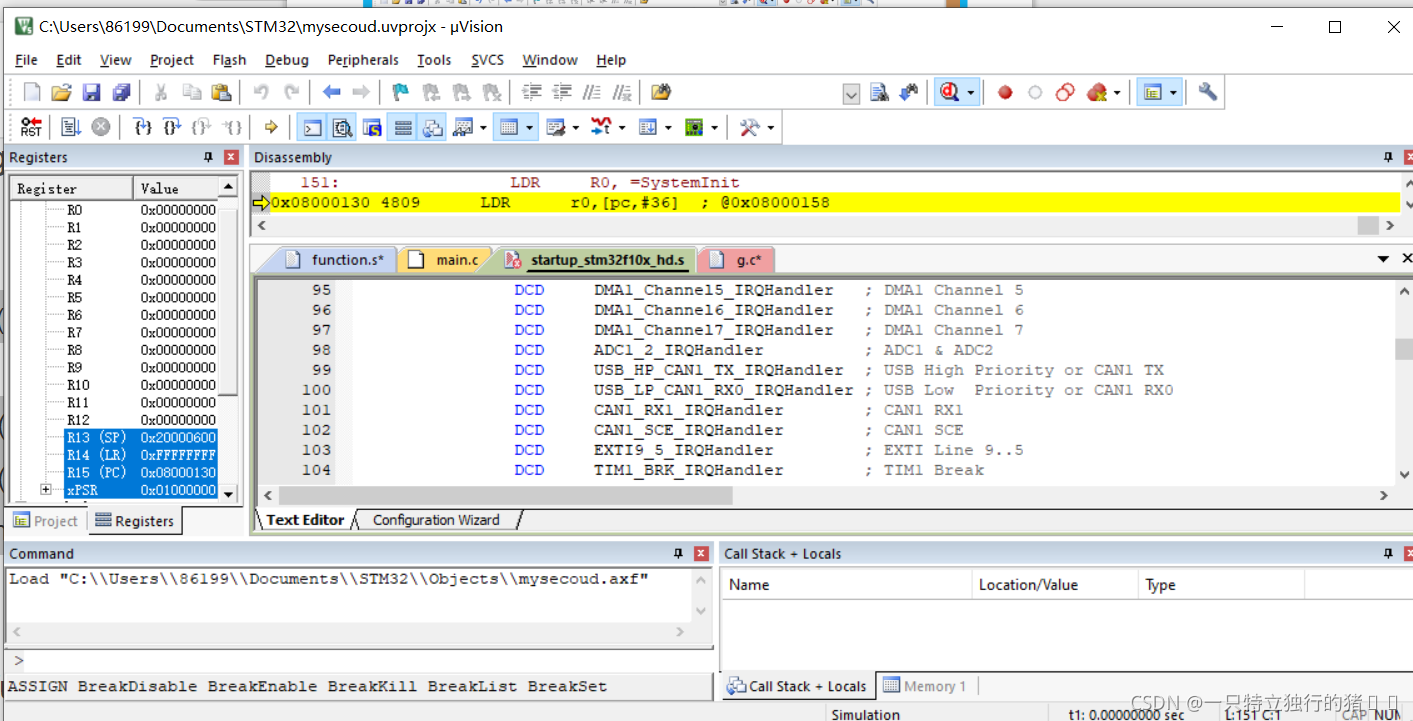The height and width of the screenshot is (721, 1413).
Task: Click the editor horizontal scrollbar thumb
Action: (505, 496)
